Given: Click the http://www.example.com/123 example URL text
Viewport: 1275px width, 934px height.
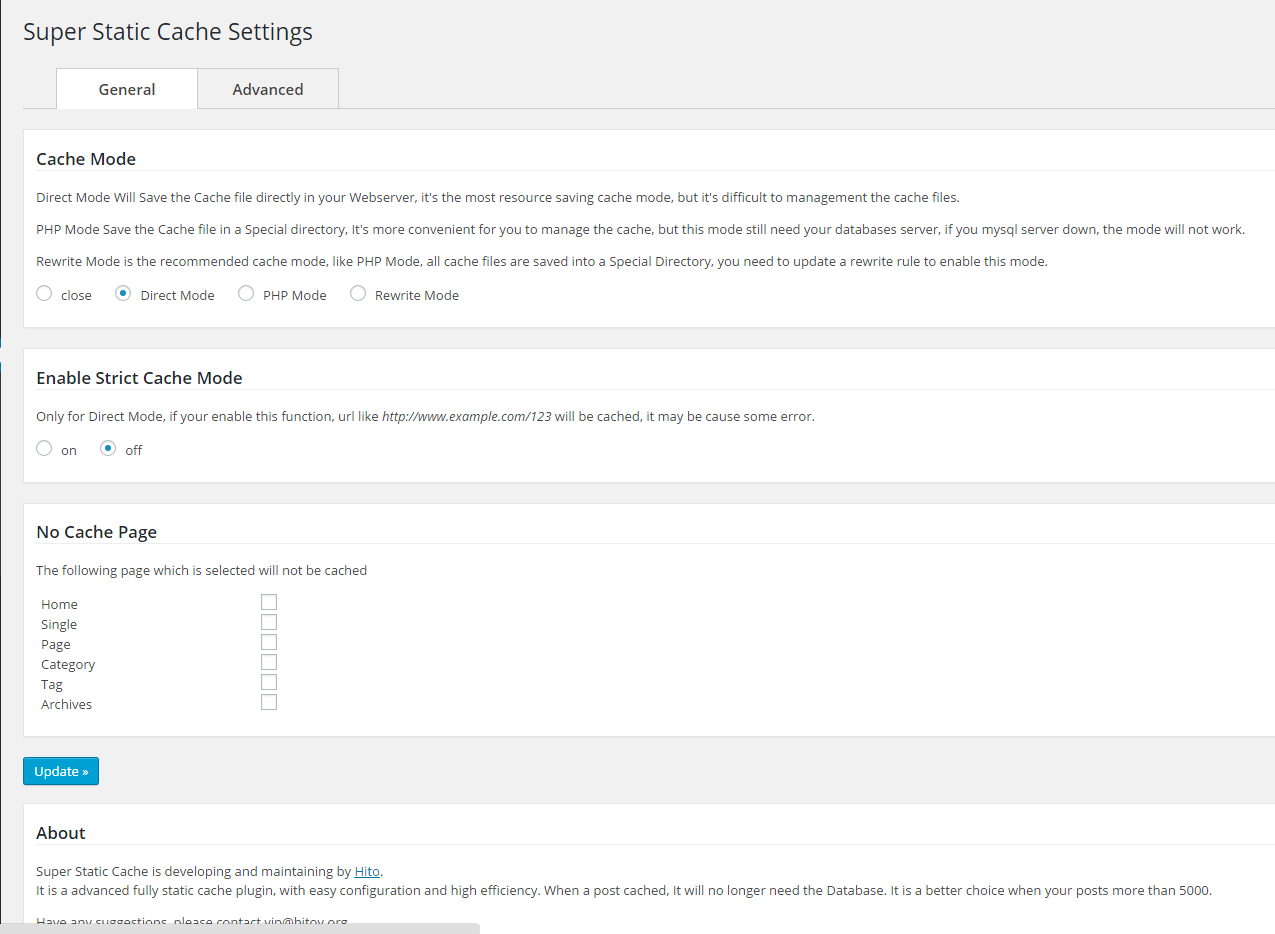Looking at the screenshot, I should pyautogui.click(x=467, y=416).
